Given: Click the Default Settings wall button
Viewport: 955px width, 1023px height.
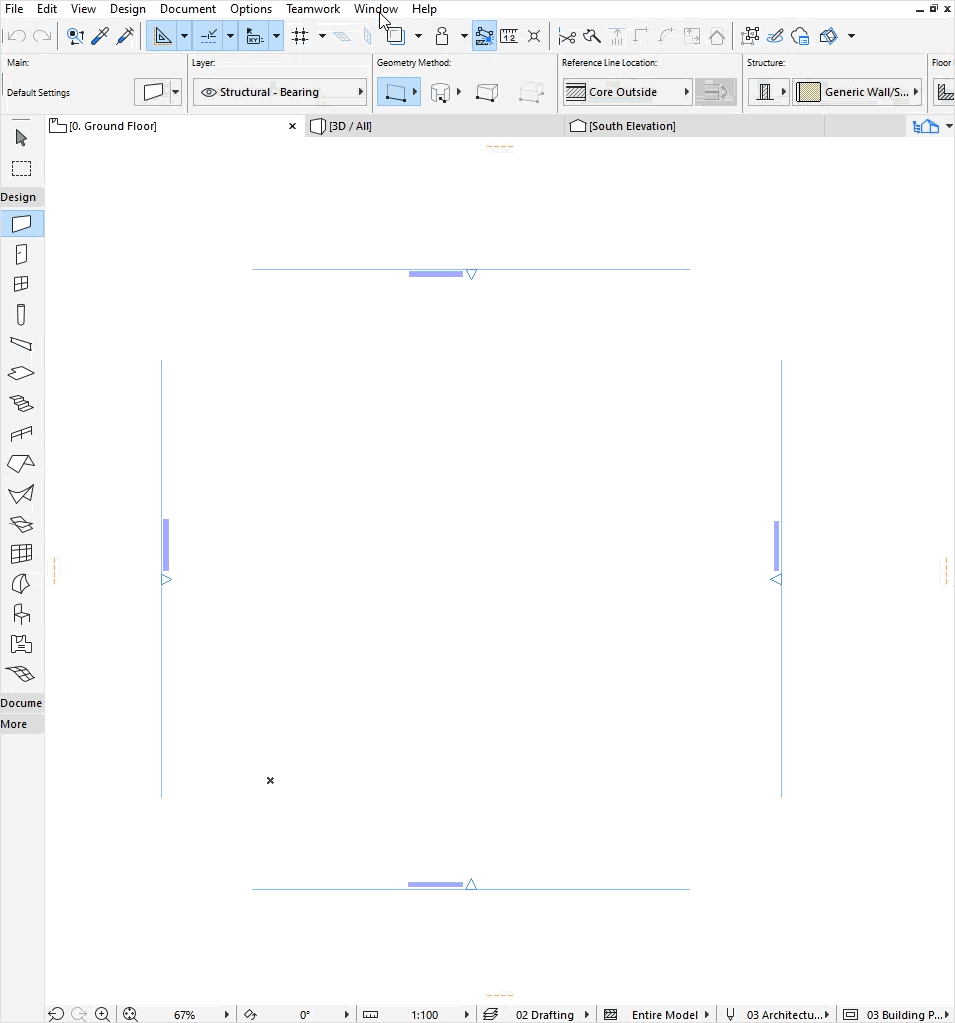Looking at the screenshot, I should (x=153, y=92).
